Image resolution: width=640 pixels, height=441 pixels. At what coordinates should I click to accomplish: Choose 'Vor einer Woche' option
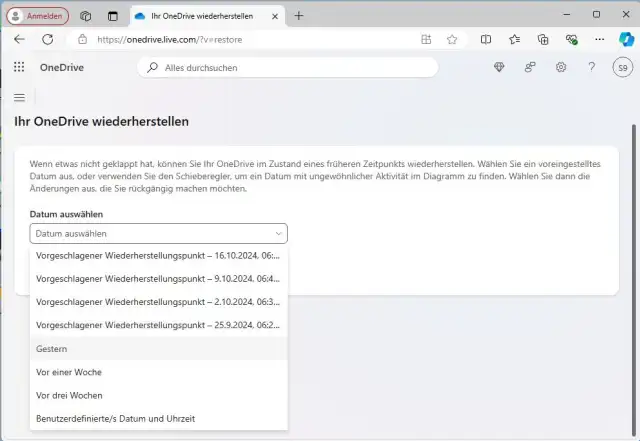point(158,372)
